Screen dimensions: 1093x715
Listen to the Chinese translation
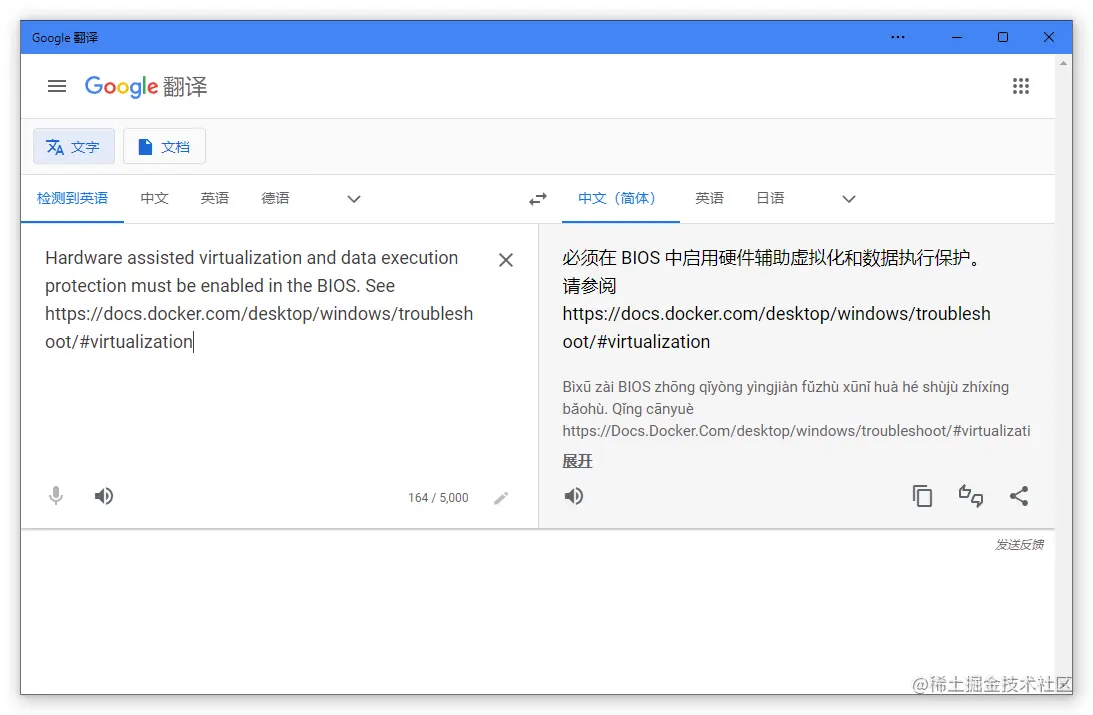click(x=574, y=496)
